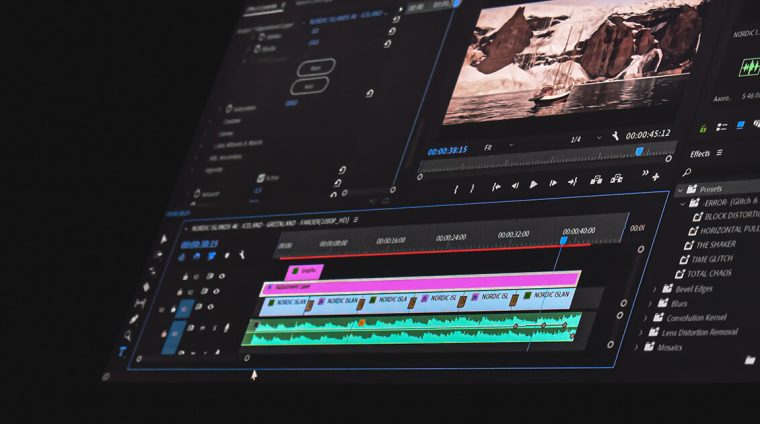Switch Project panel to icon view
Image resolution: width=760 pixels, height=424 pixels.
point(741,125)
